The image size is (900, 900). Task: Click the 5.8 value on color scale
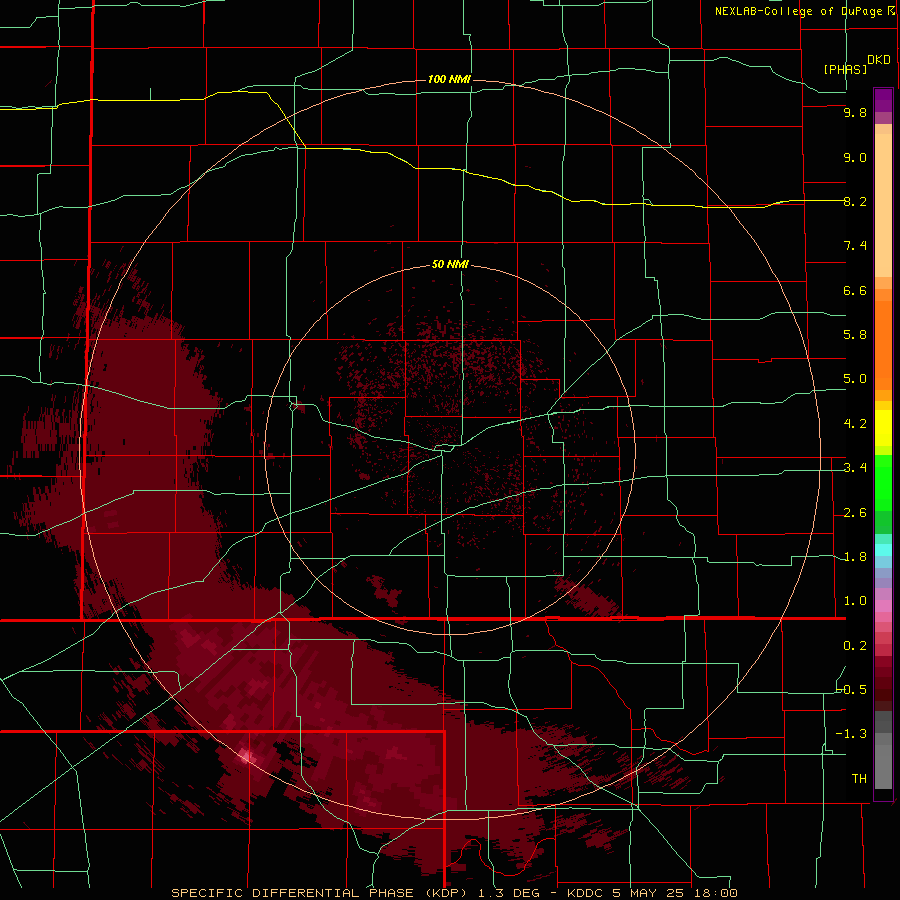(855, 335)
